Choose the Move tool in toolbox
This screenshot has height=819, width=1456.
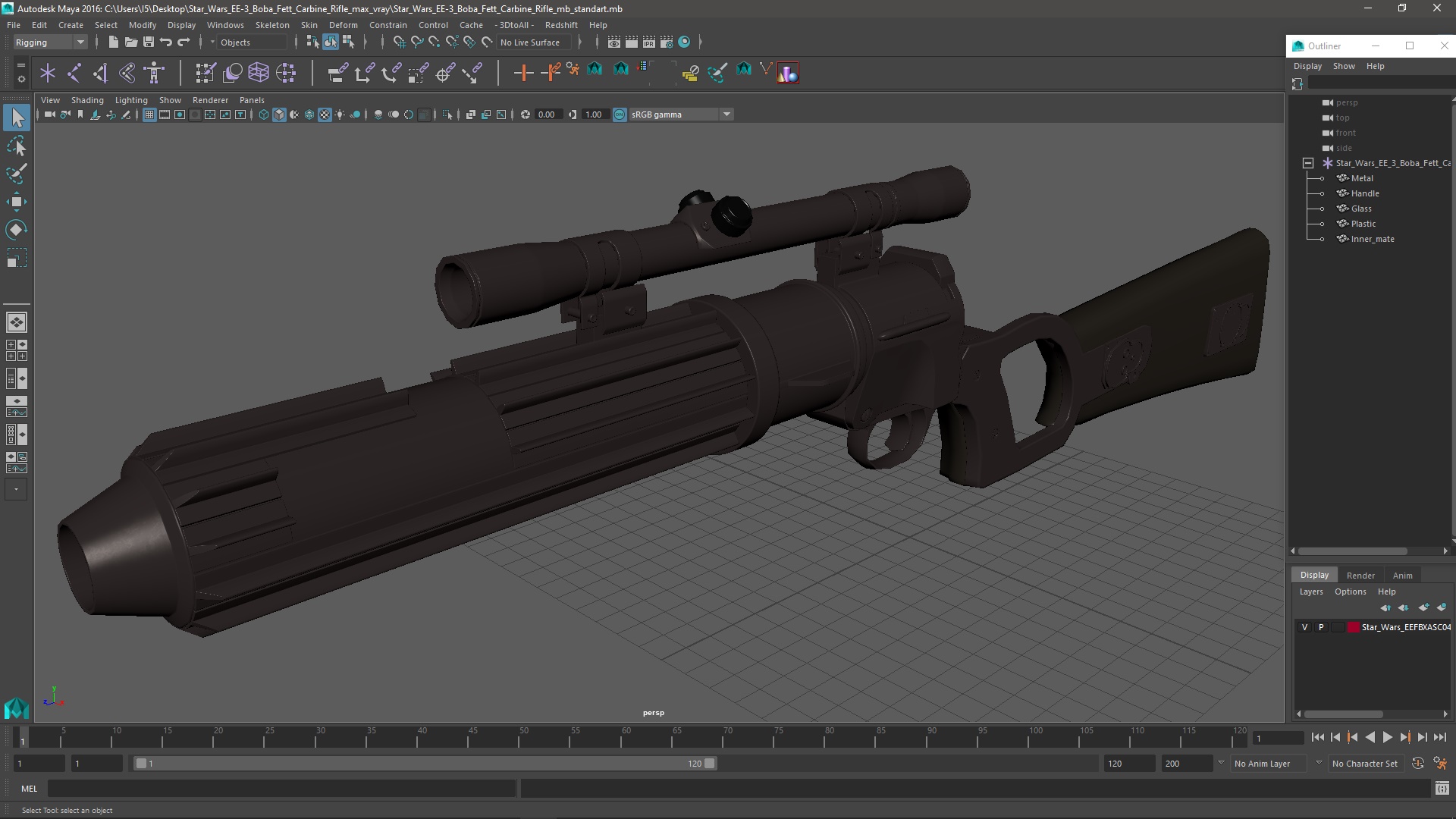pyautogui.click(x=17, y=202)
